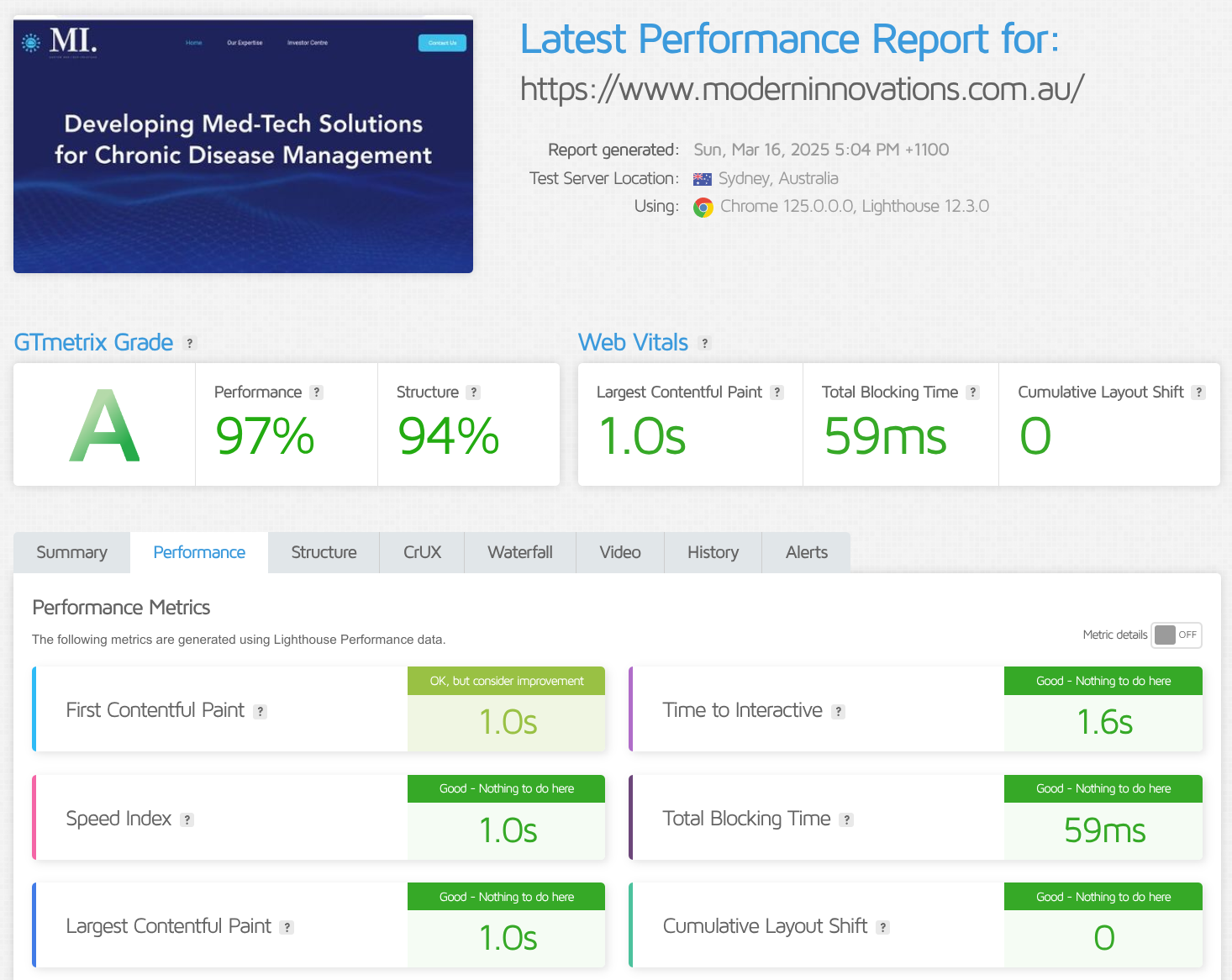Switch to the Video tab
1232x980 pixels.
click(620, 552)
